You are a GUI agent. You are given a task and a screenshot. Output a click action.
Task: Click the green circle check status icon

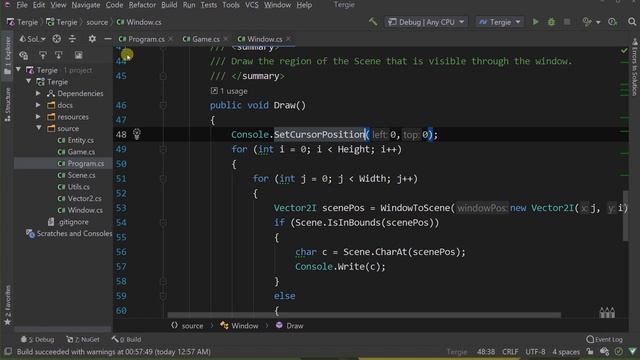pyautogui.click(x=619, y=351)
